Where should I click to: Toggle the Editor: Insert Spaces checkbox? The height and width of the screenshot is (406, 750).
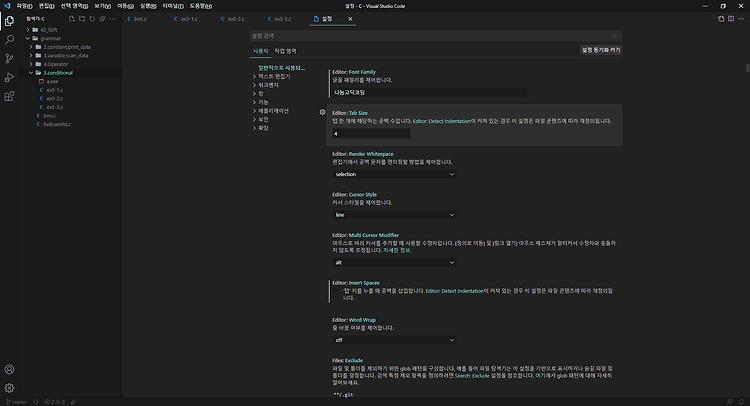coord(336,291)
